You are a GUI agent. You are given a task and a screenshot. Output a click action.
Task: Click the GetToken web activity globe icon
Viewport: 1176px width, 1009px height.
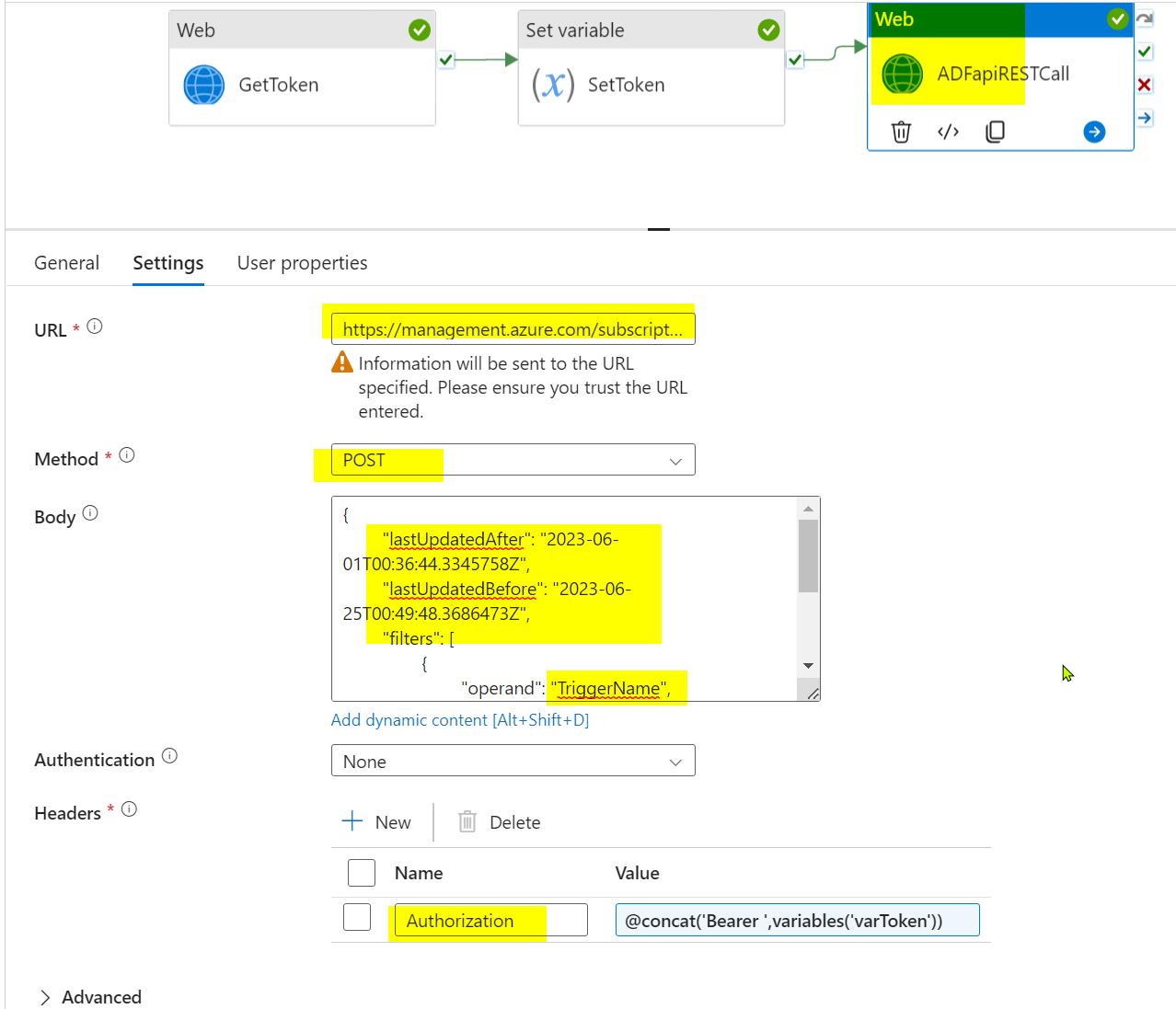204,85
